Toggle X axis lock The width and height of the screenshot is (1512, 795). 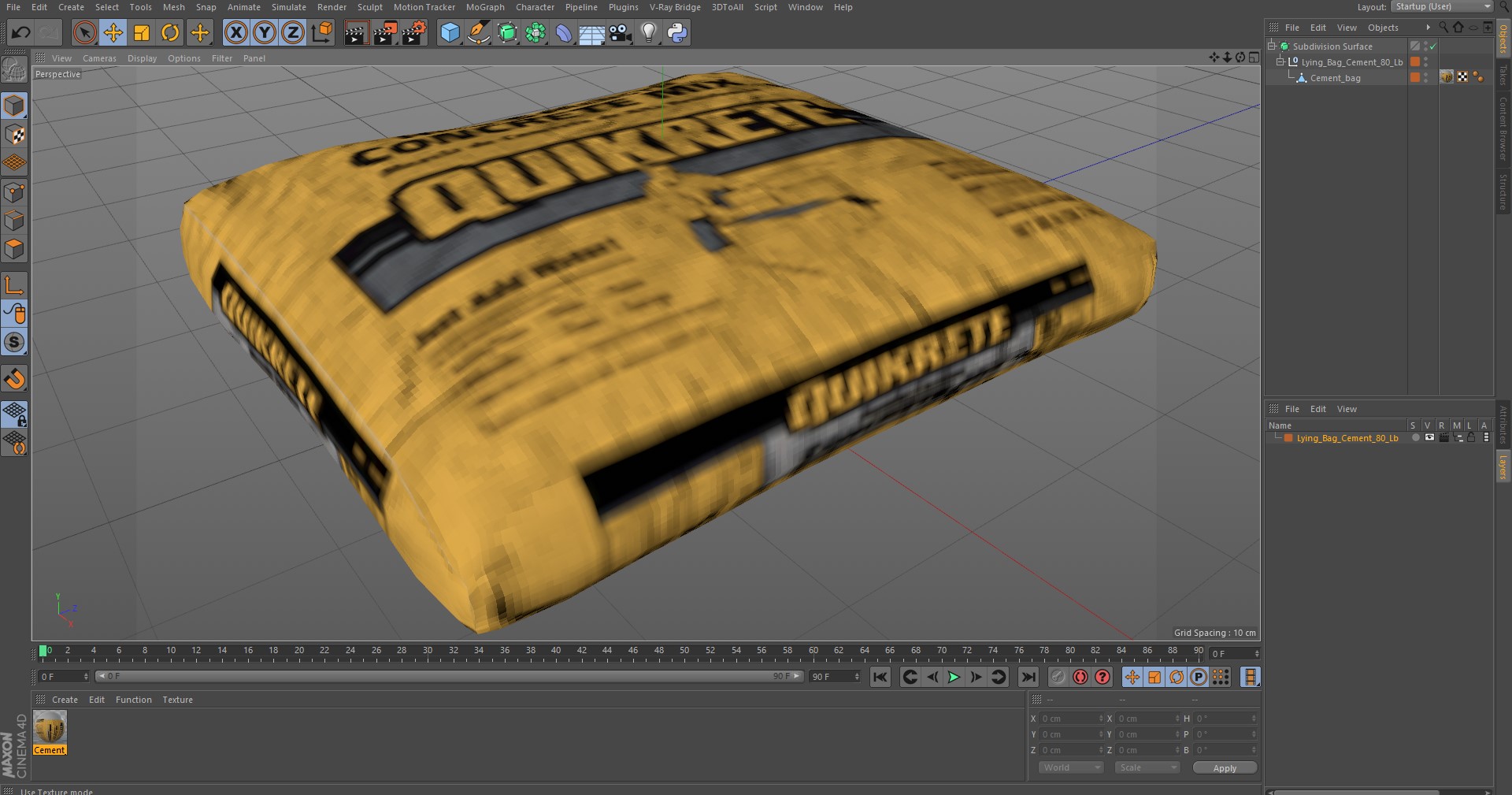[x=236, y=32]
